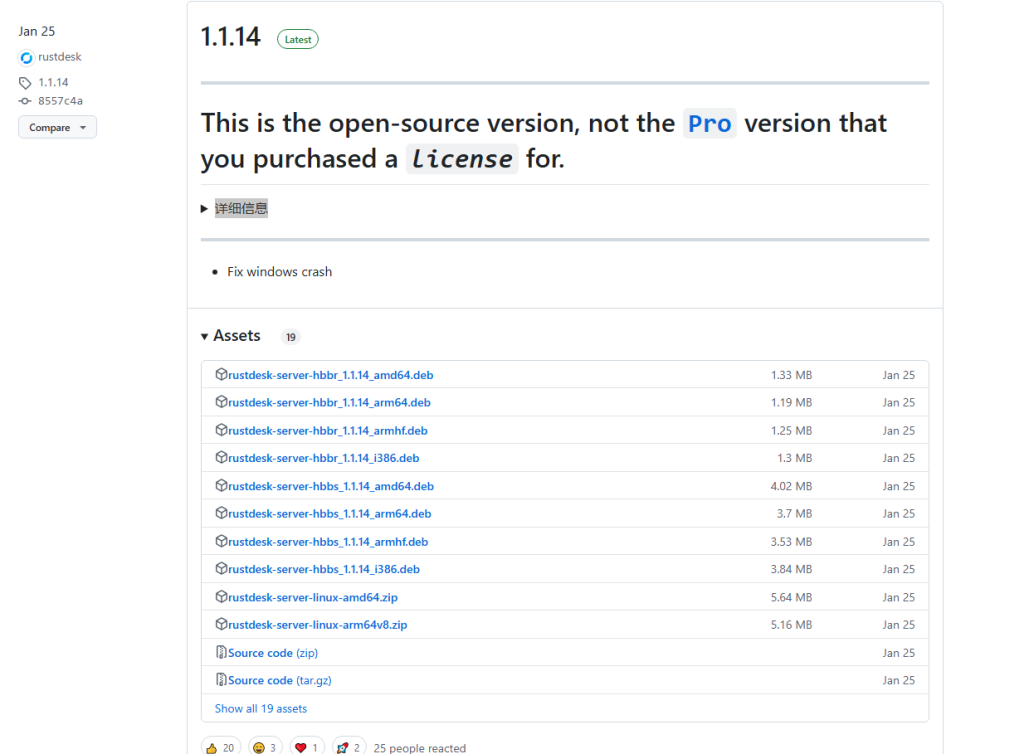
Task: Click file icon for Source code (zip)
Action: pyautogui.click(x=221, y=652)
